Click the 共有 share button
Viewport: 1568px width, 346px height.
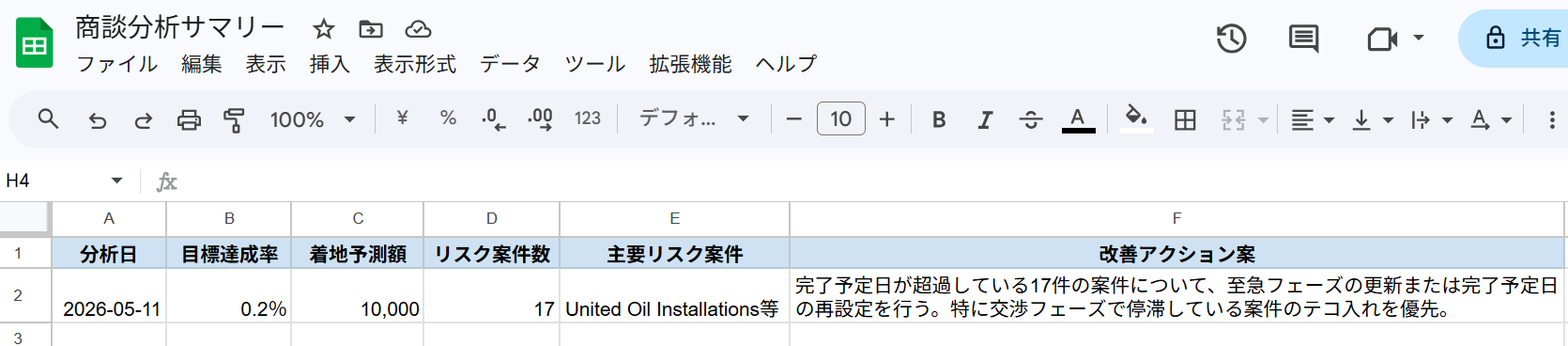[x=1519, y=38]
